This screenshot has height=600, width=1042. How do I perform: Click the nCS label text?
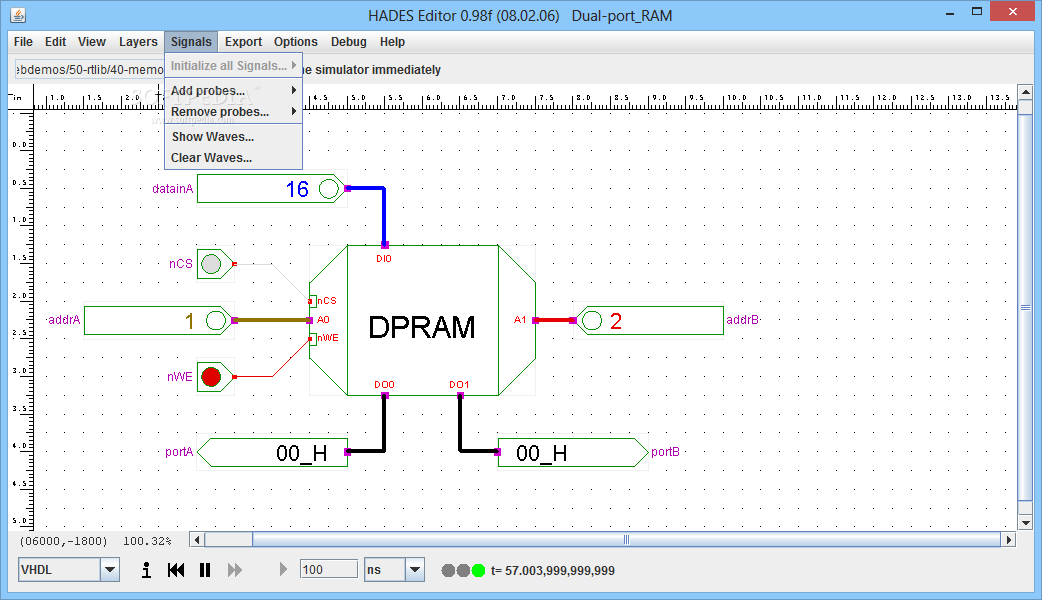point(181,264)
